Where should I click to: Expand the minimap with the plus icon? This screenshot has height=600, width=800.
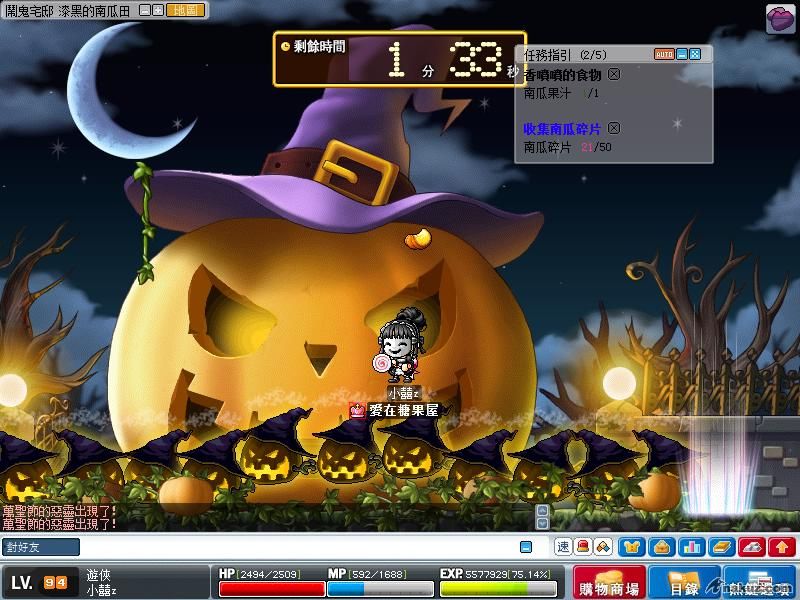point(157,10)
